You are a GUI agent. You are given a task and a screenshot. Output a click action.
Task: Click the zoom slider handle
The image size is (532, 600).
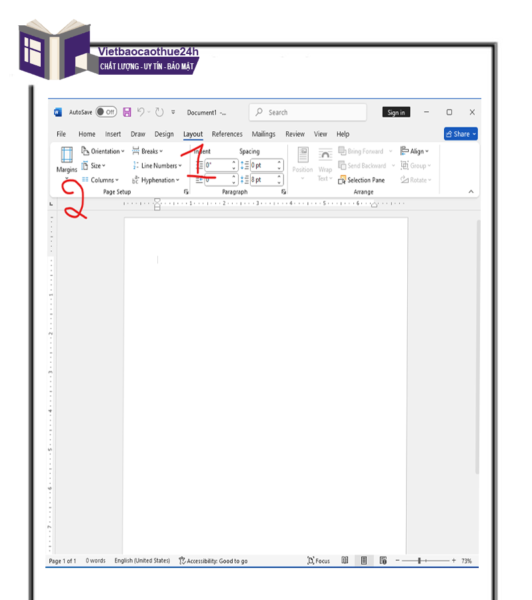[419, 561]
